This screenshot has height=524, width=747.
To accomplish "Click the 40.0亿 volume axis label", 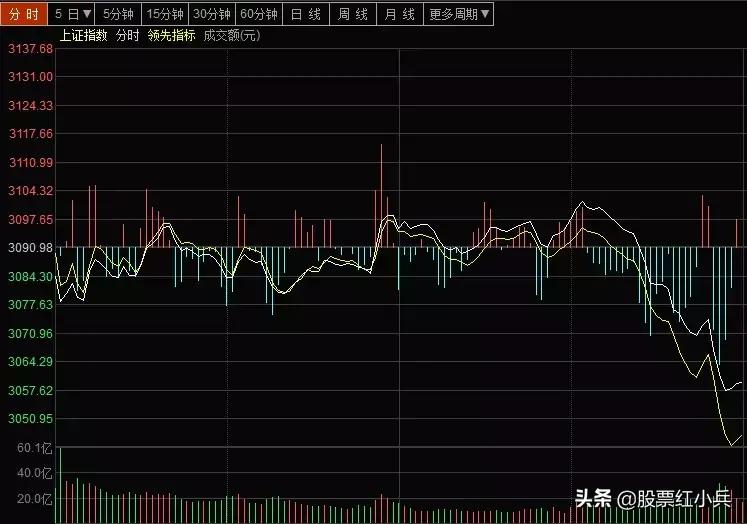I will (x=34, y=473).
